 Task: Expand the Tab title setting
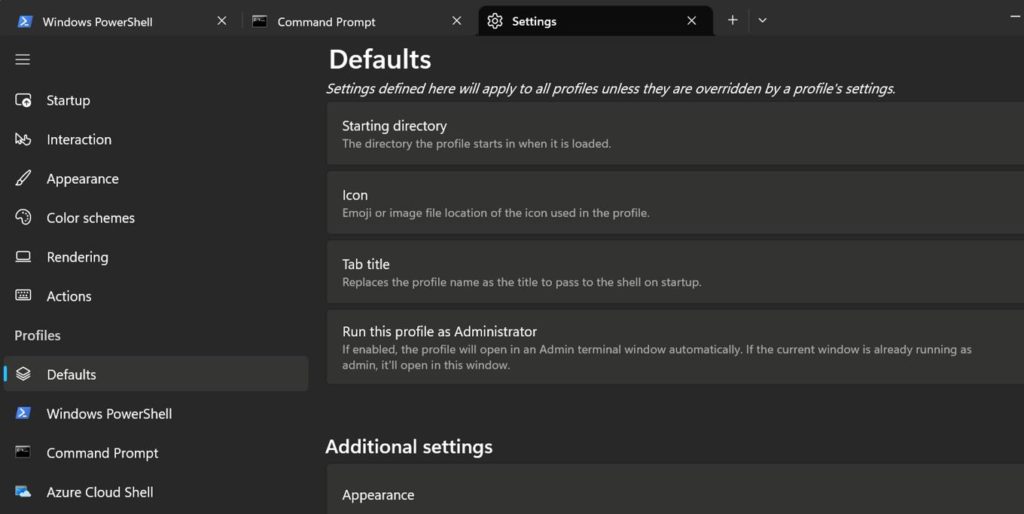pyautogui.click(x=675, y=272)
